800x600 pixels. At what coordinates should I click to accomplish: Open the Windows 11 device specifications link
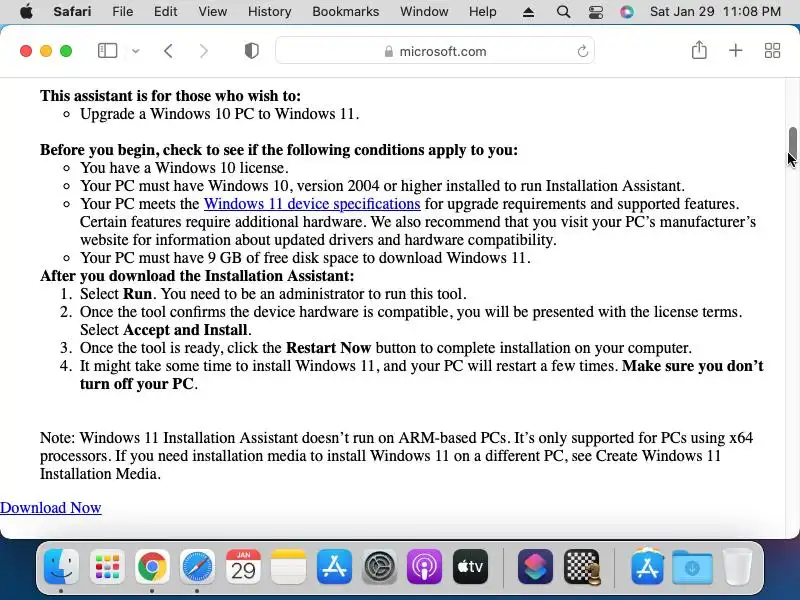(312, 204)
